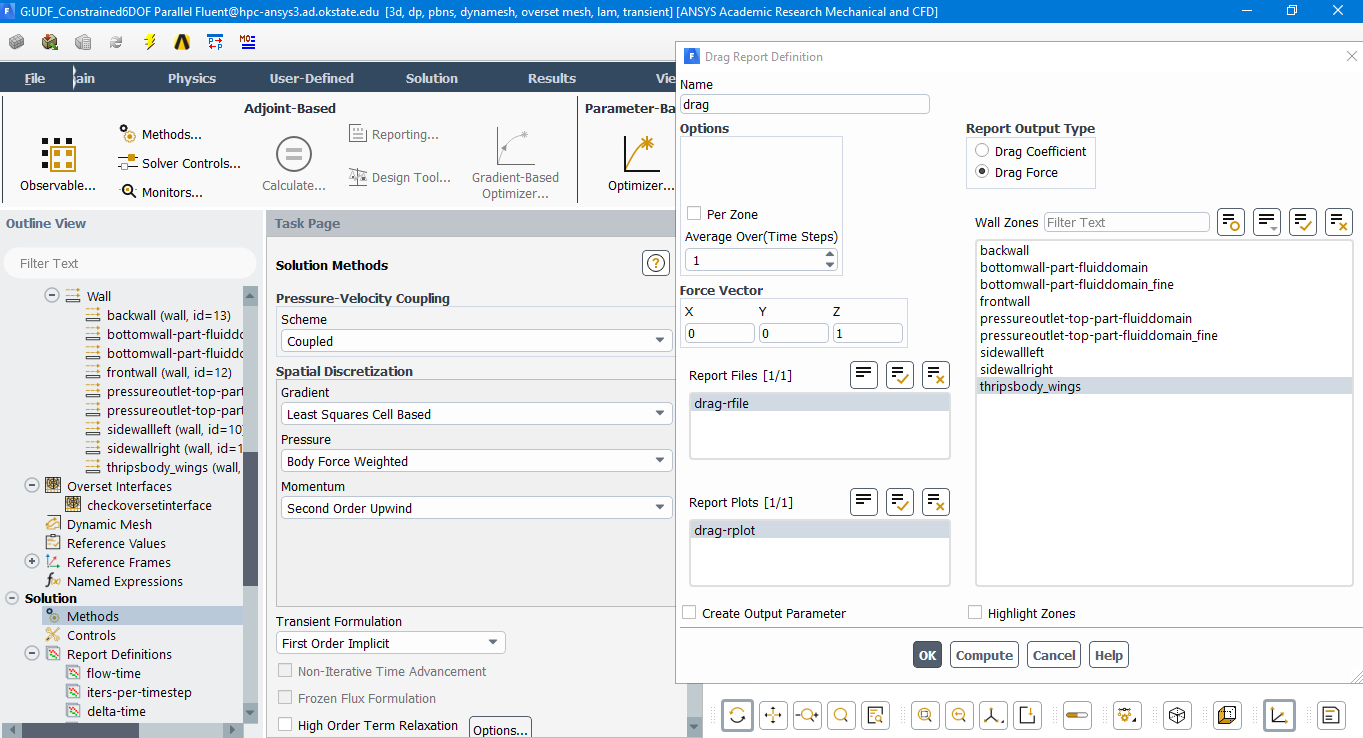Select all shown Report Plots with checkmark icon
Image resolution: width=1363 pixels, height=738 pixels.
point(900,502)
